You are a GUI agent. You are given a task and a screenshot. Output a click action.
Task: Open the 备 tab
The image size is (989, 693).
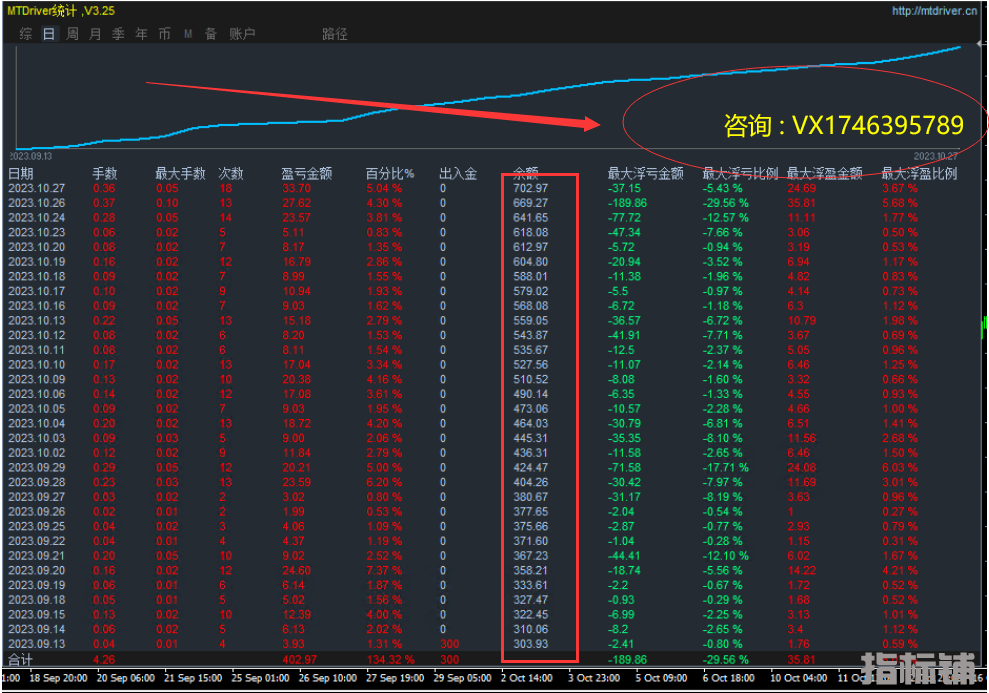(x=211, y=34)
